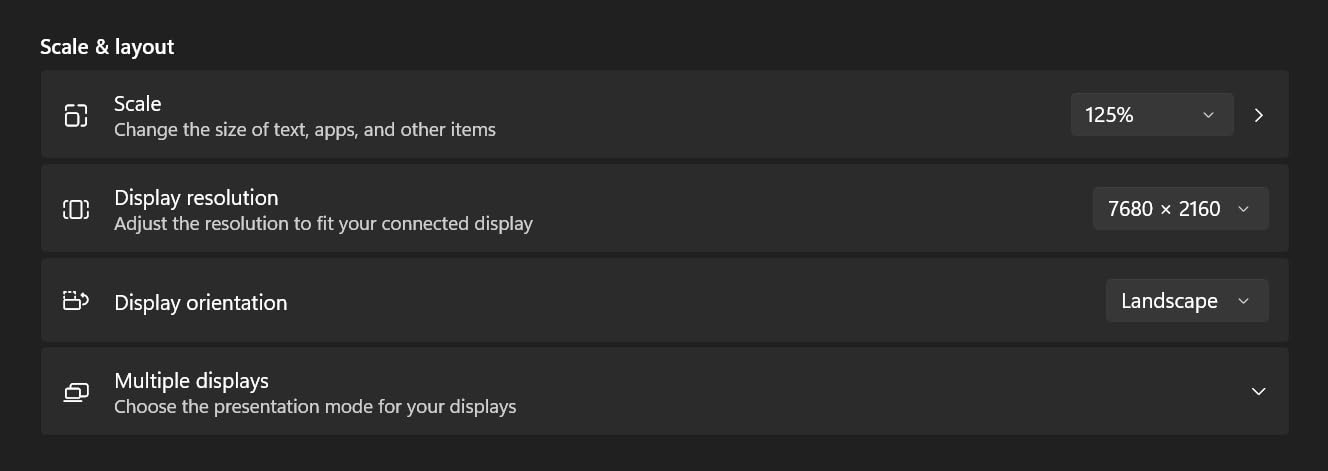
Task: Select the Scale row title
Action: [x=138, y=104]
